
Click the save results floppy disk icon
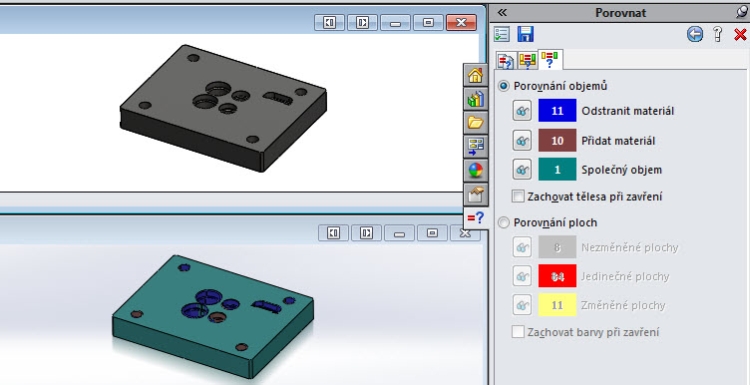(525, 34)
